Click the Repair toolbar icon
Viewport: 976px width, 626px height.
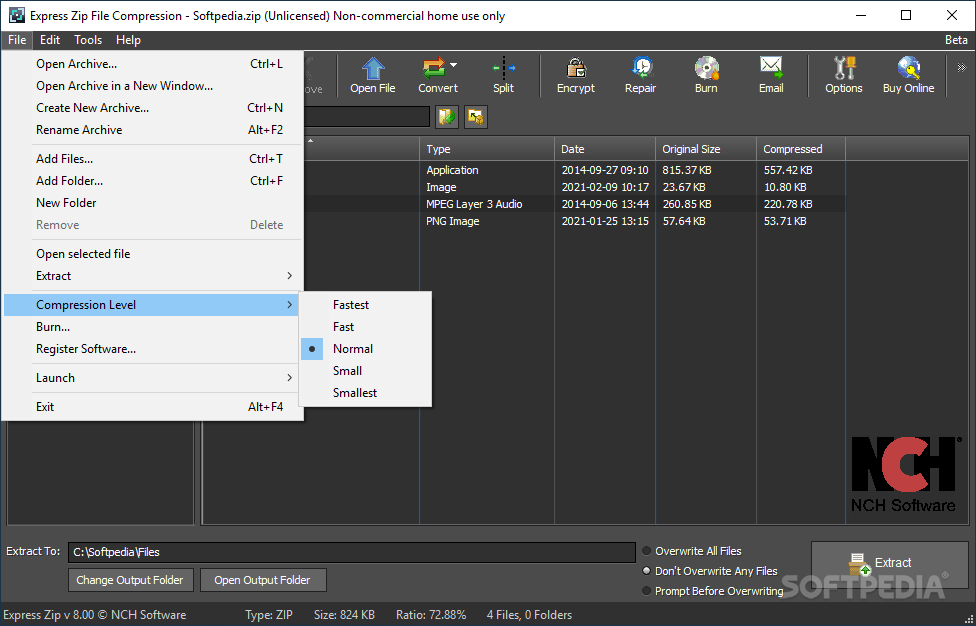coord(640,75)
